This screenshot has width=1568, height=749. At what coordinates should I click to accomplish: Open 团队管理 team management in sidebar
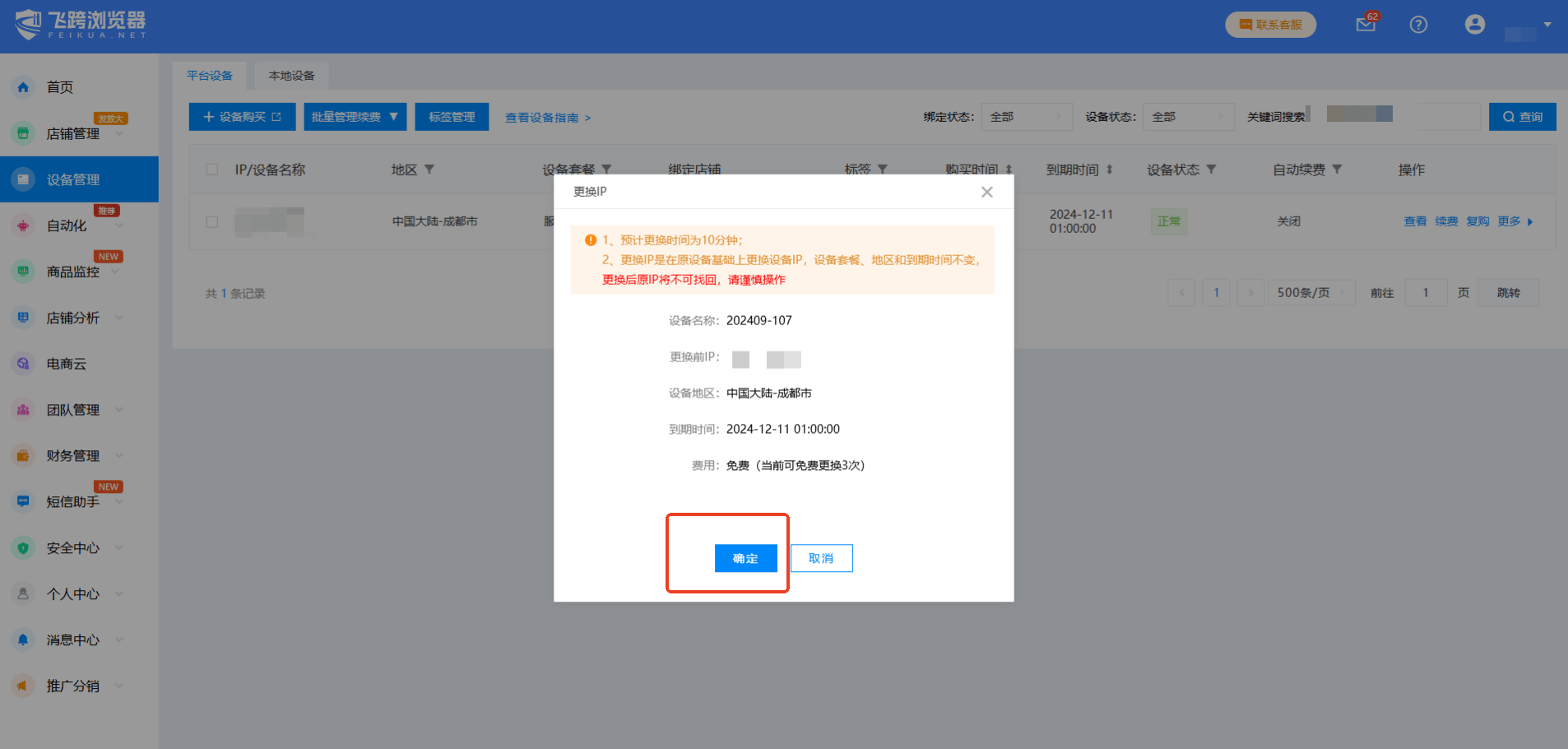[x=22, y=409]
